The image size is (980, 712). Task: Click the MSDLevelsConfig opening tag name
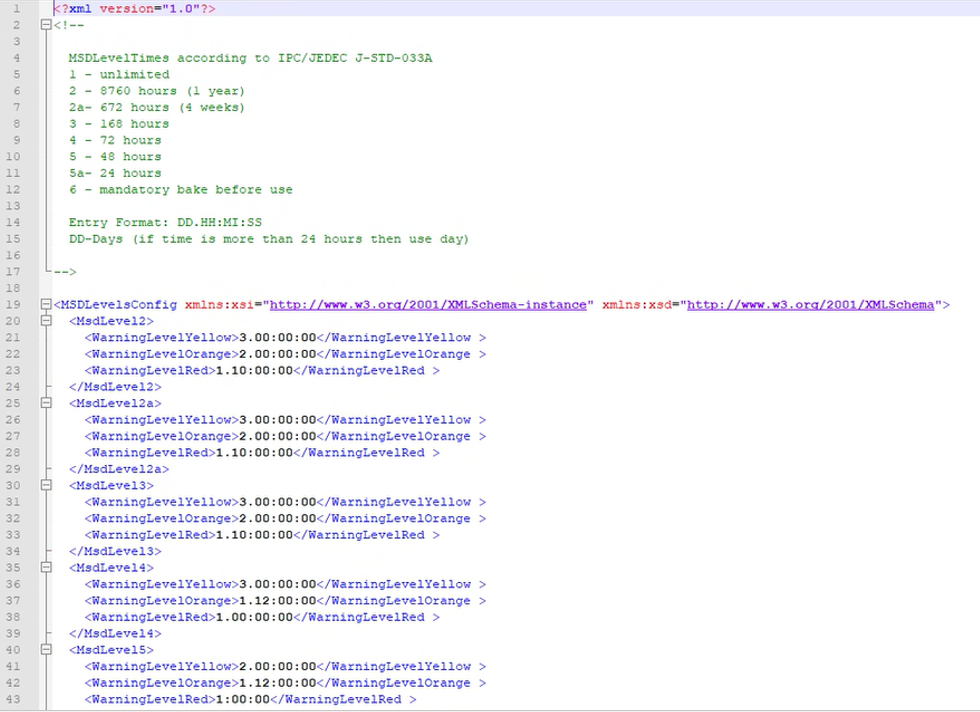(119, 305)
